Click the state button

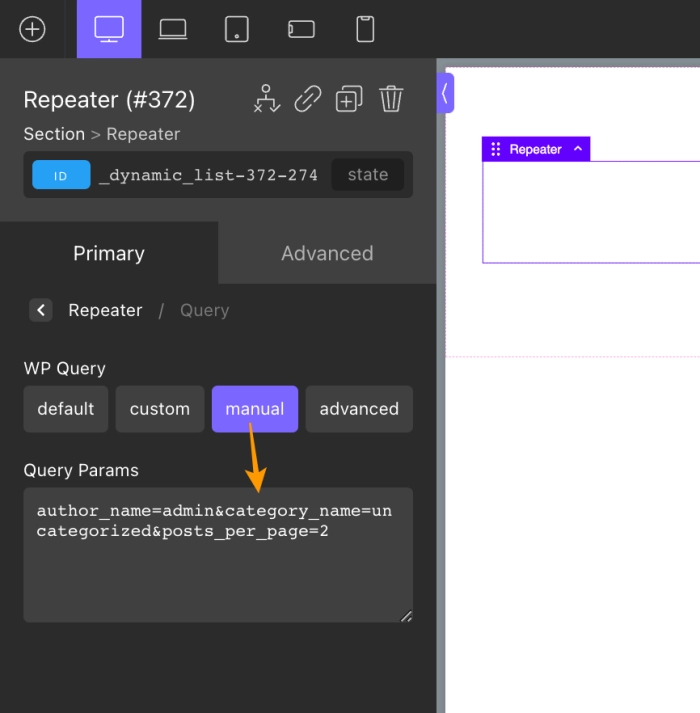click(367, 175)
